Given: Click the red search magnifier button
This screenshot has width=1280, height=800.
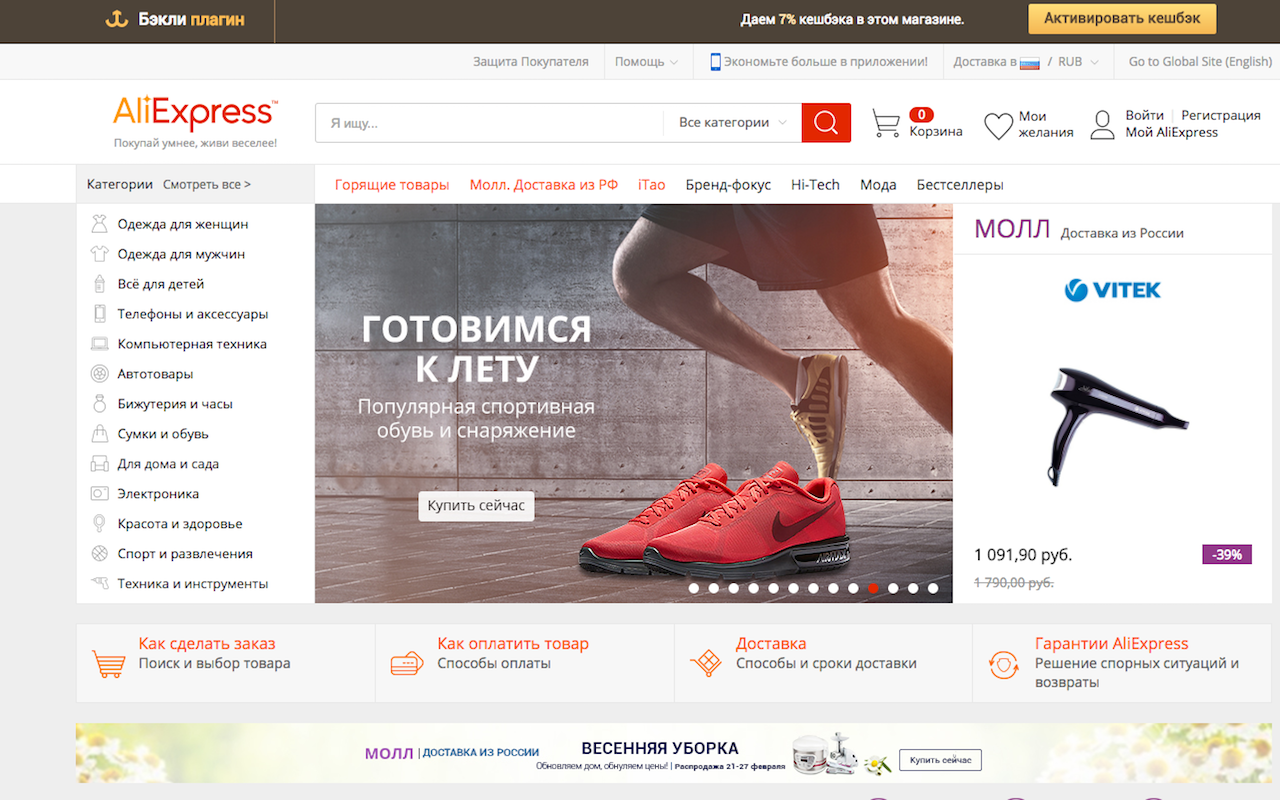Looking at the screenshot, I should 826,123.
